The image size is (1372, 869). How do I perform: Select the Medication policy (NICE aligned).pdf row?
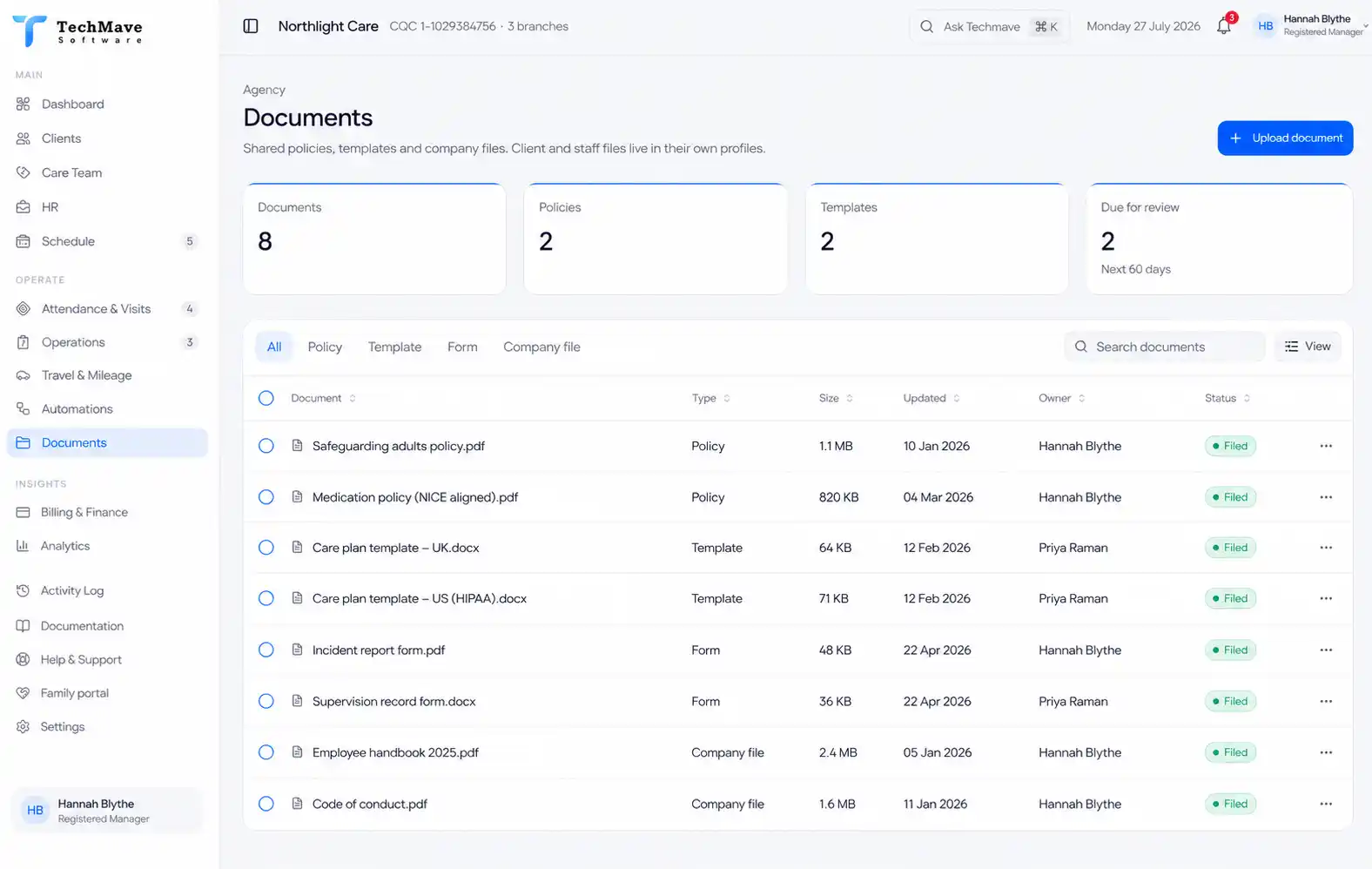(x=266, y=497)
